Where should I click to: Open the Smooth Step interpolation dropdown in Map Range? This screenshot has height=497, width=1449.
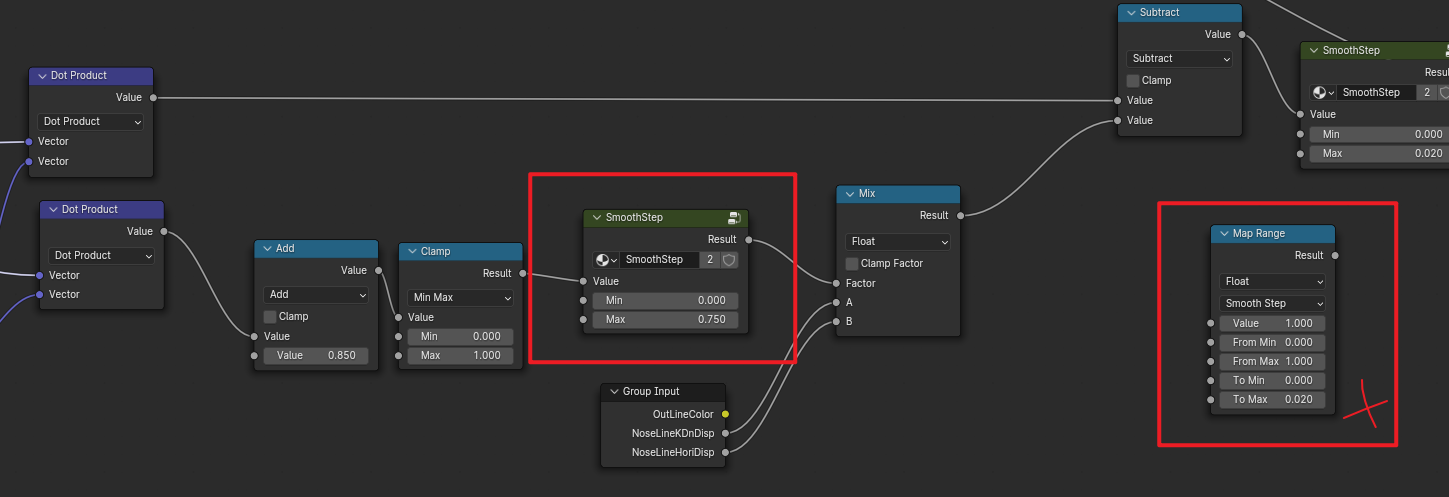1272,303
